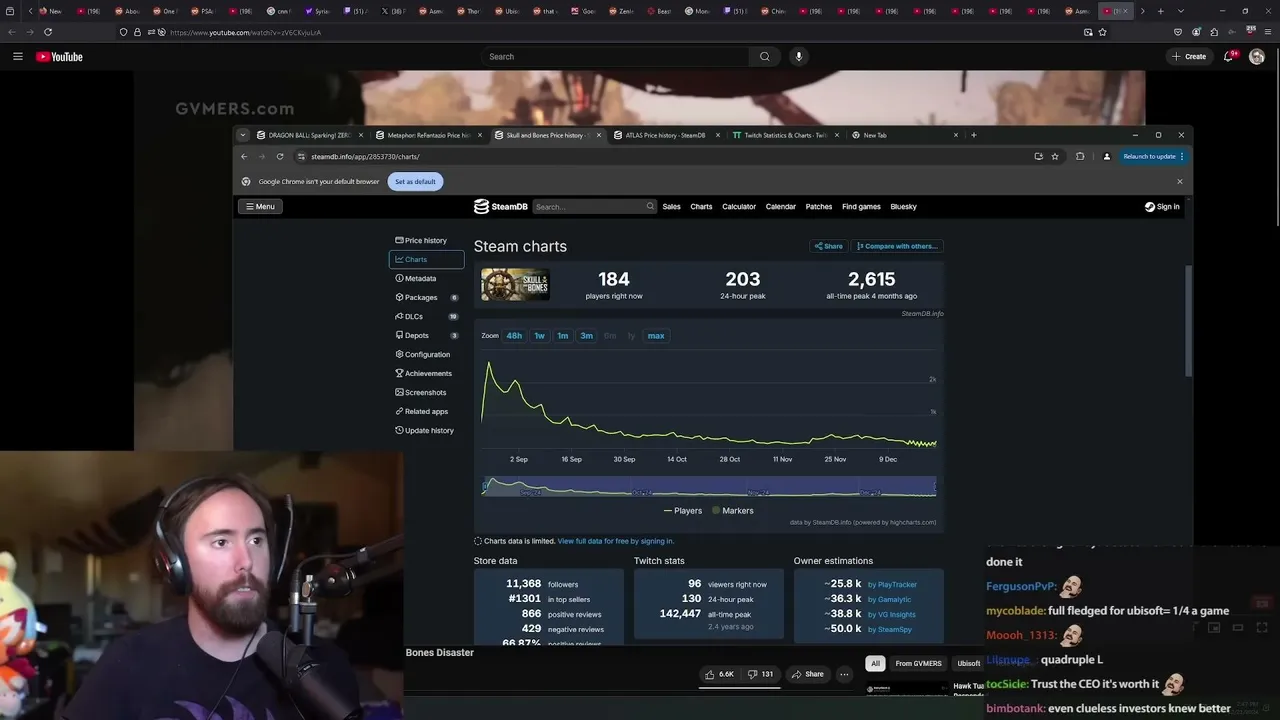Switch to ATLAS Price history tab
This screenshot has height=720, width=1280.
[666, 135]
